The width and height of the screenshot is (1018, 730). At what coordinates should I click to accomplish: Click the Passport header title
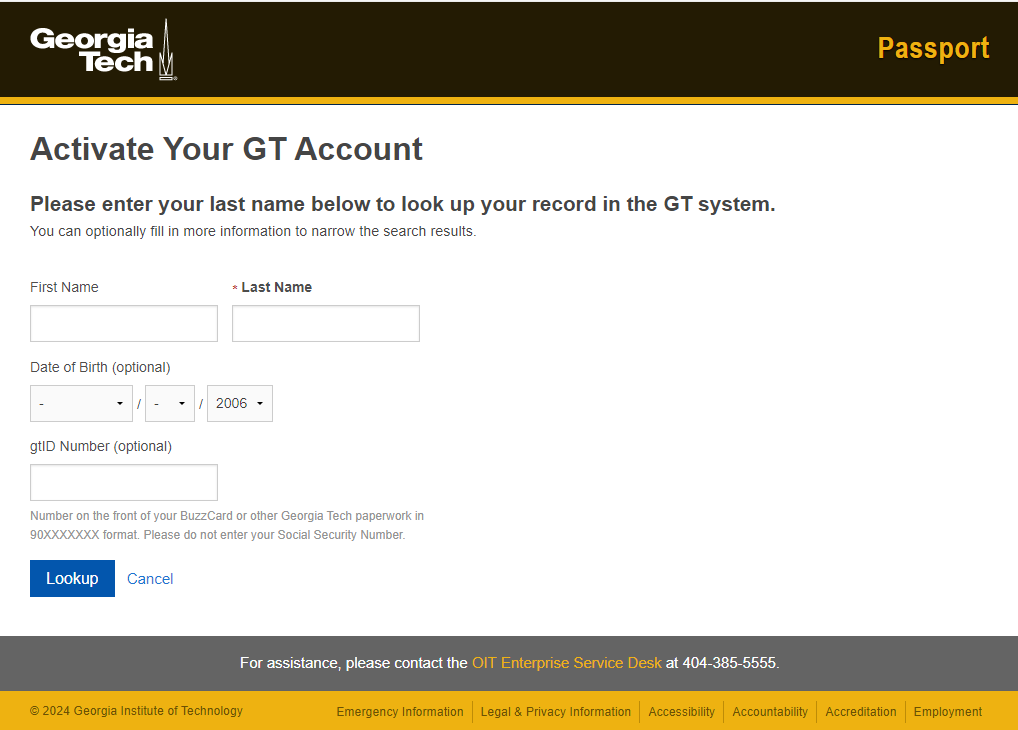click(933, 48)
